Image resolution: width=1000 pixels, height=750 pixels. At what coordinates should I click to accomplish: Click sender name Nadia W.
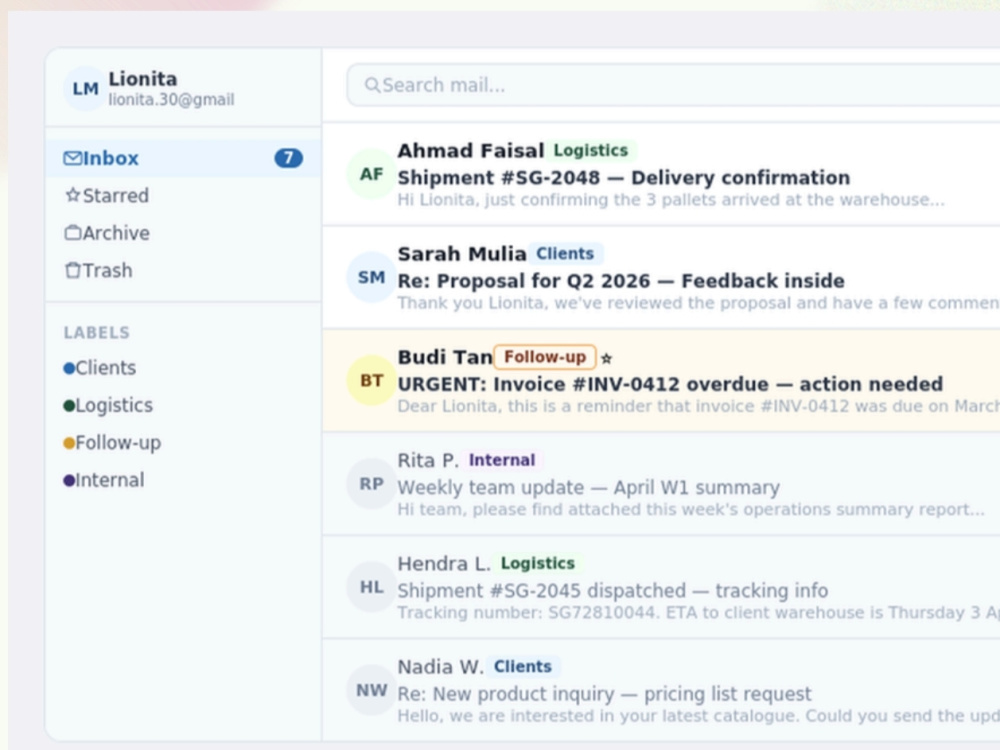click(x=440, y=667)
